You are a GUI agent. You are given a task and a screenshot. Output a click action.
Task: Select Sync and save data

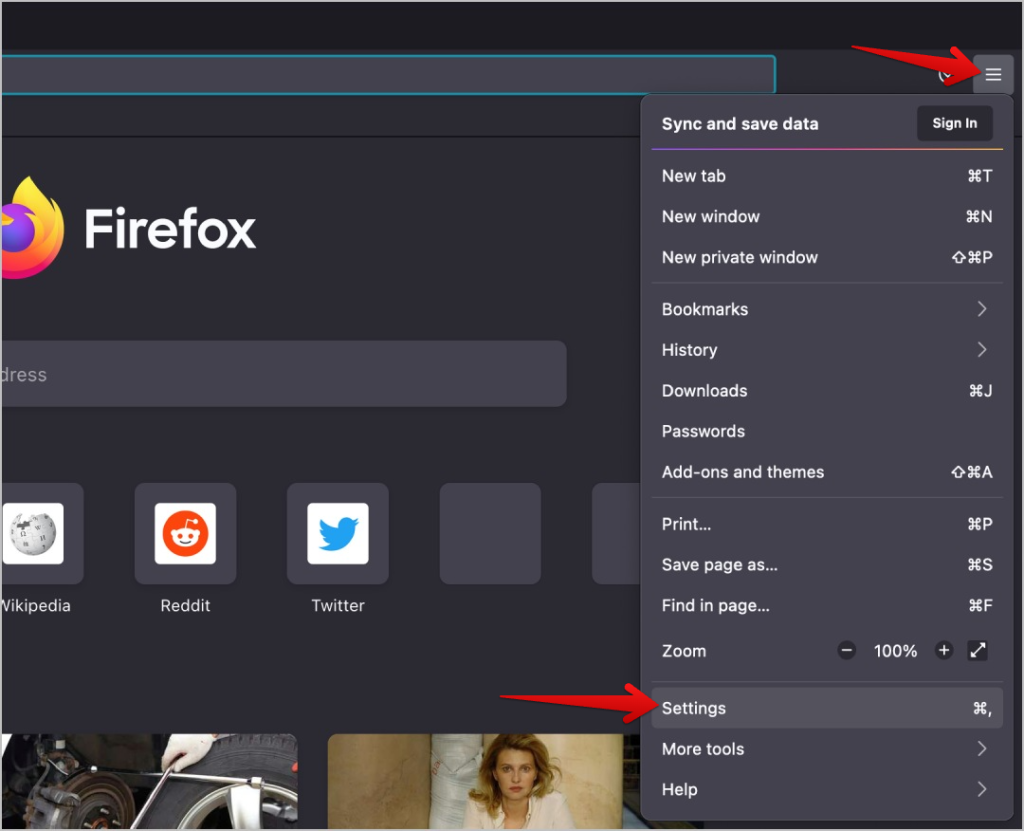[740, 123]
